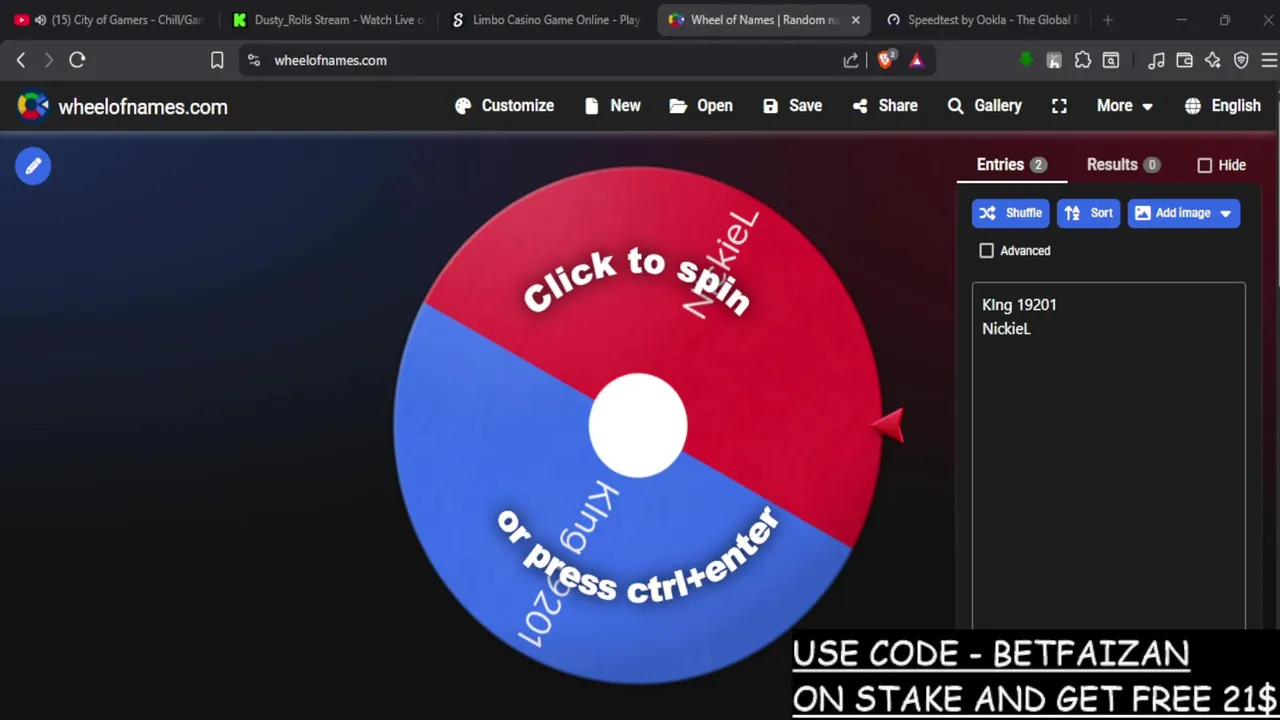This screenshot has height=720, width=1280.
Task: Sort the wheel entries
Action: coord(1088,213)
